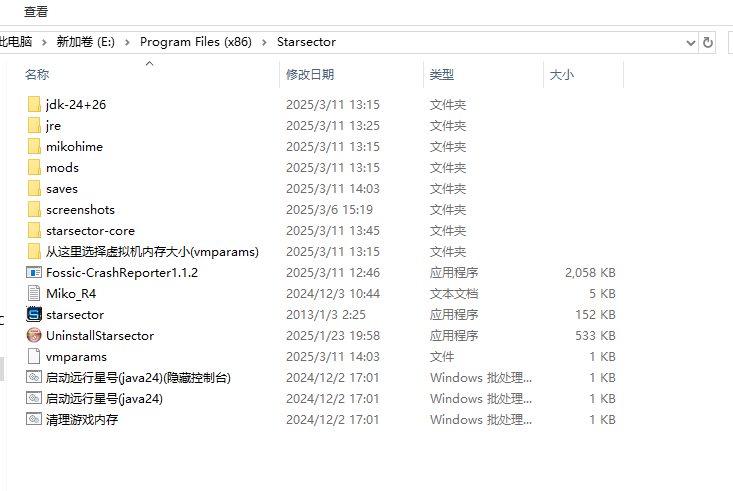This screenshot has height=491, width=733.
Task: Select the saves folder icon
Action: [34, 188]
